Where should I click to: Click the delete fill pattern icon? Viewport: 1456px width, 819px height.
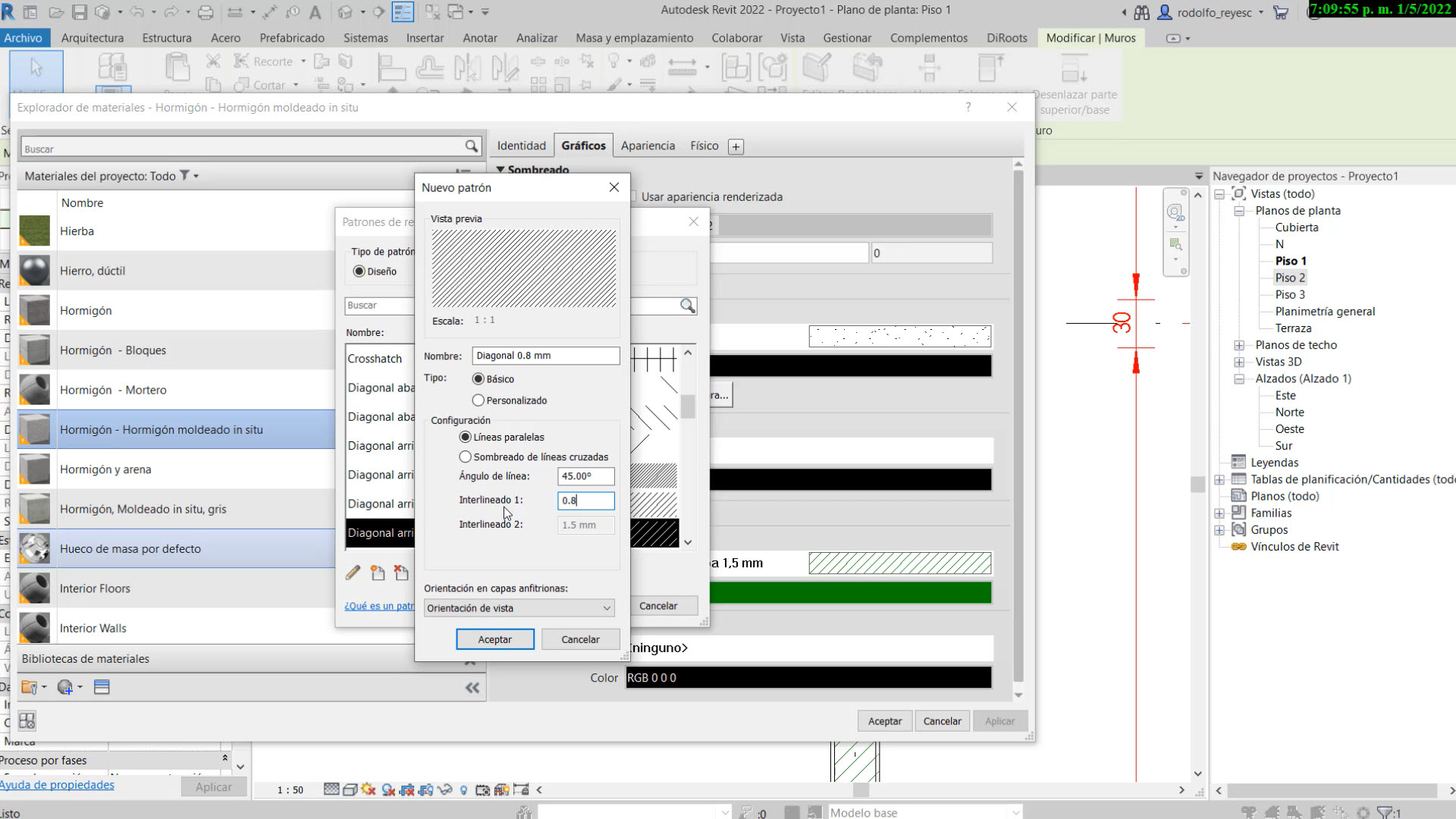[401, 573]
